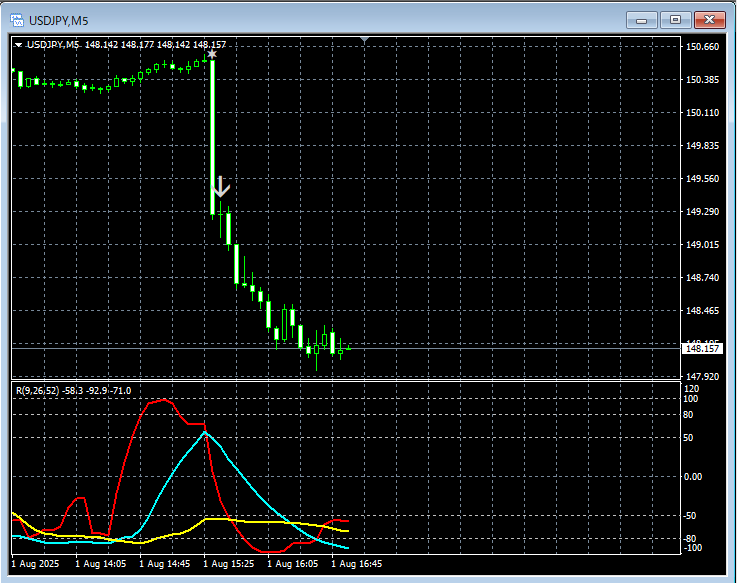
Task: Click the USDJPY,M5 OHLC header text
Action: click(127, 45)
